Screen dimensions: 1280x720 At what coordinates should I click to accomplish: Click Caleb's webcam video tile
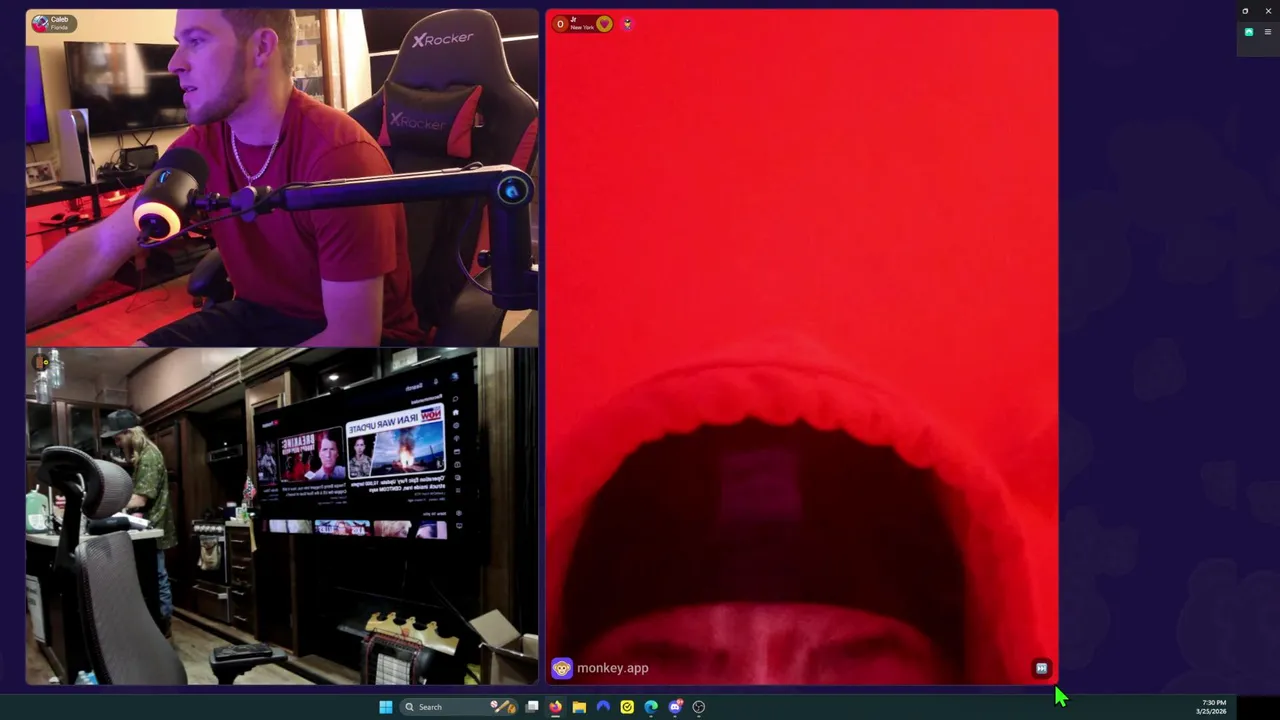pyautogui.click(x=282, y=178)
